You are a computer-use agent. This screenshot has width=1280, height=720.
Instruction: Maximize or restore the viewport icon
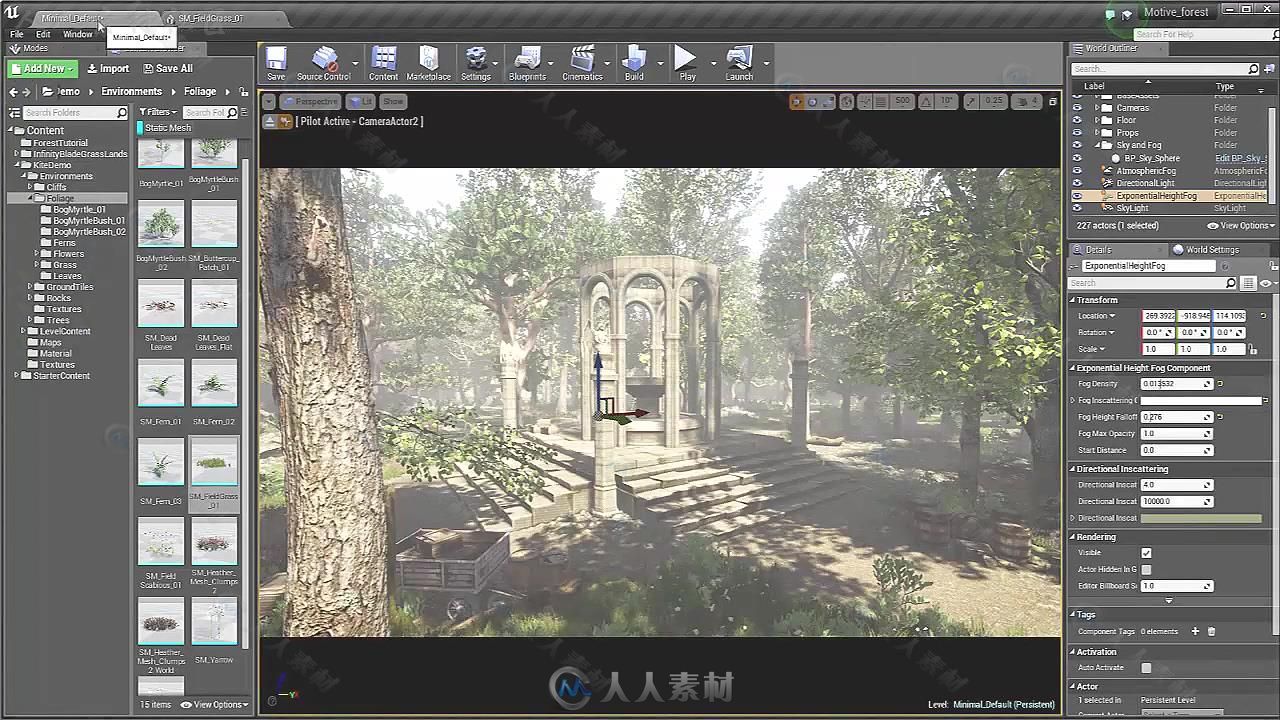click(x=1053, y=101)
